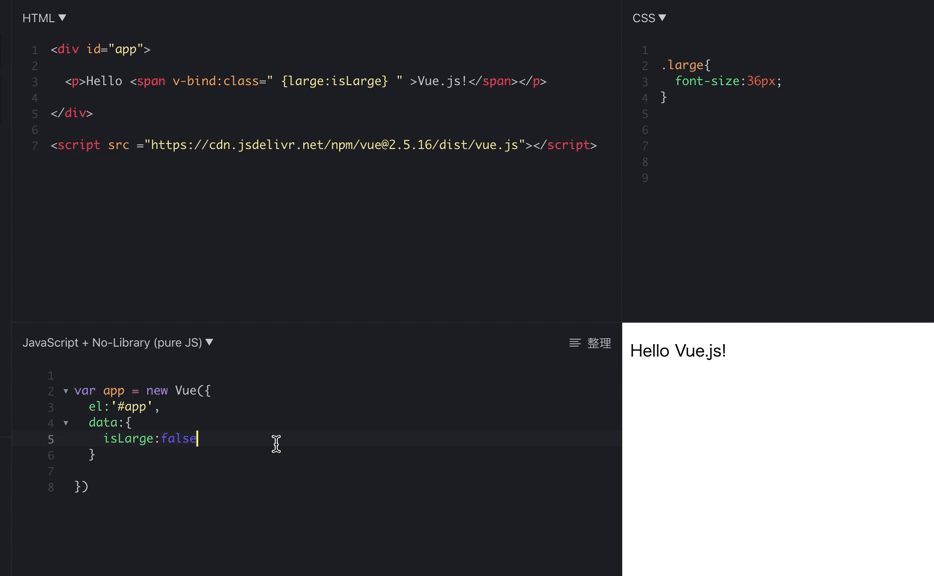934x576 pixels.
Task: Click the closing </div> tag
Action: 72,113
